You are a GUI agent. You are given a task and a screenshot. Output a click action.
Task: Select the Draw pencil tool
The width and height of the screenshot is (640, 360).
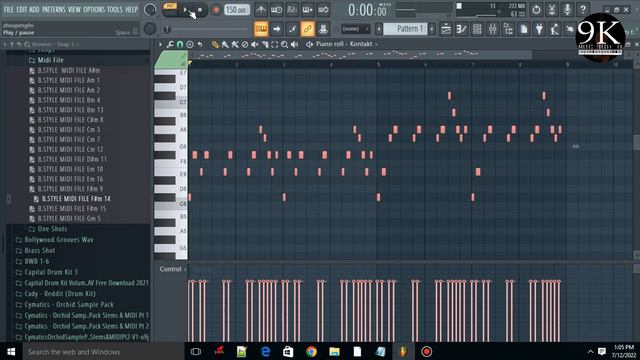pos(215,44)
